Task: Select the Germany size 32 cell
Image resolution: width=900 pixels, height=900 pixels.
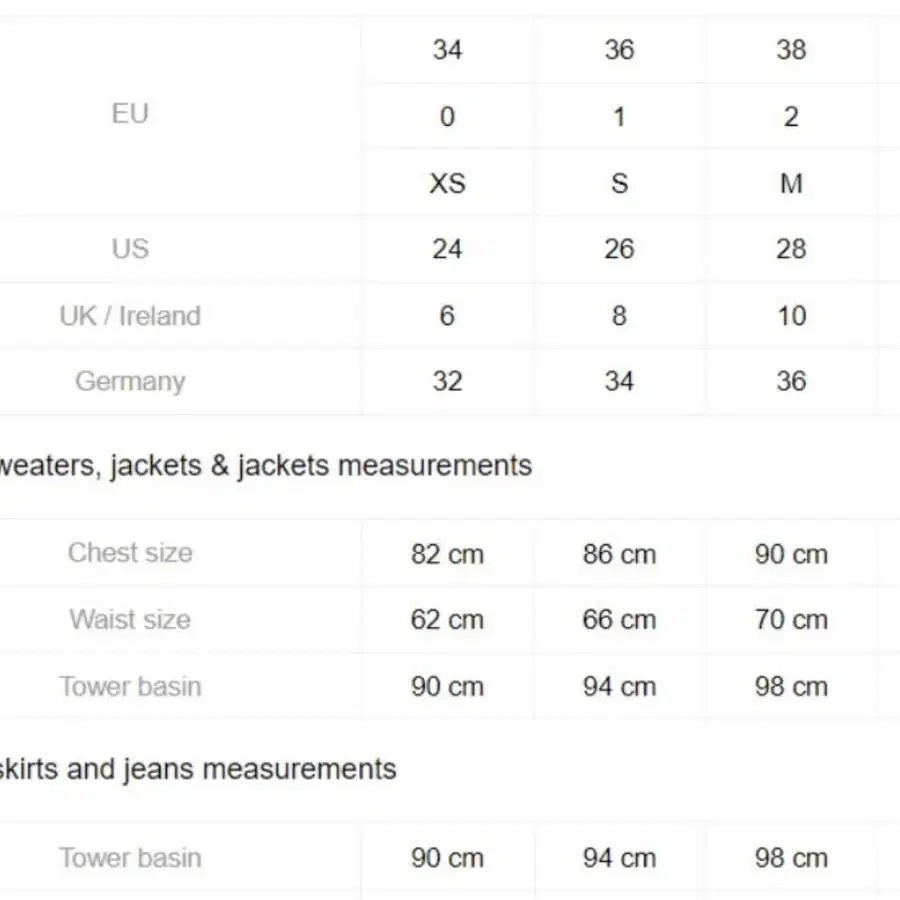Action: [x=448, y=381]
